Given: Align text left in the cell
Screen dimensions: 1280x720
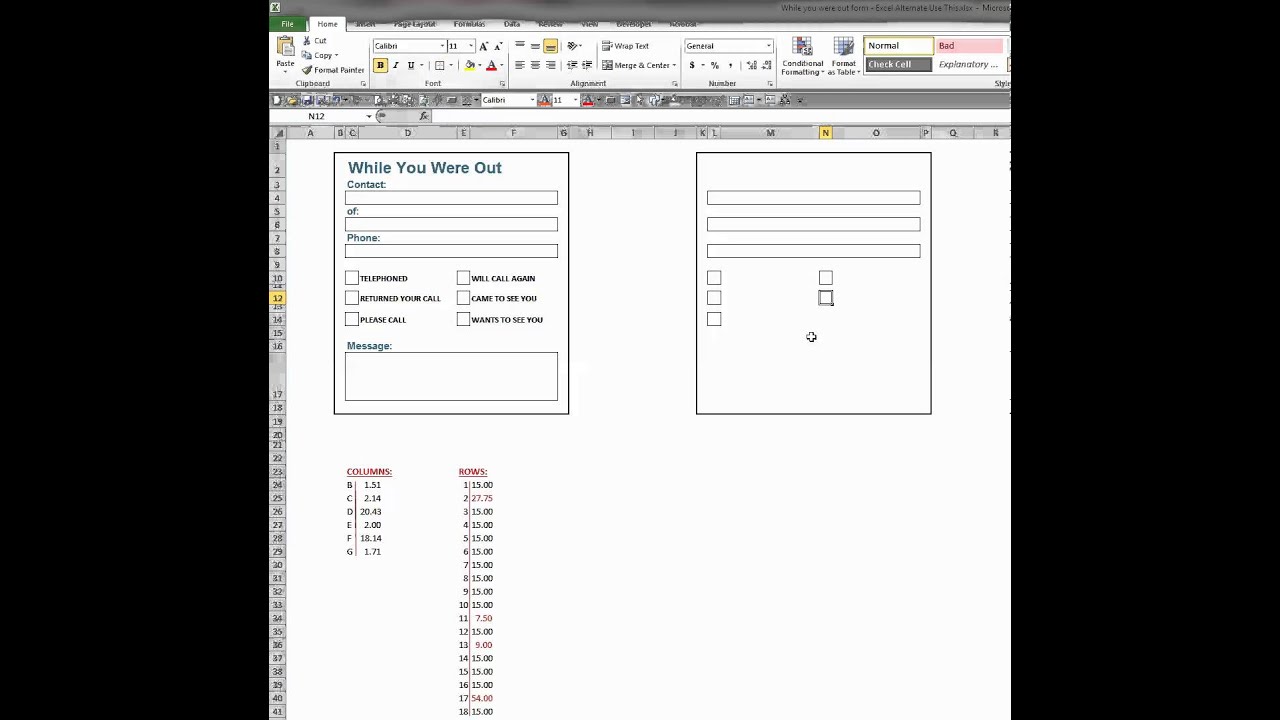Looking at the screenshot, I should pyautogui.click(x=520, y=65).
